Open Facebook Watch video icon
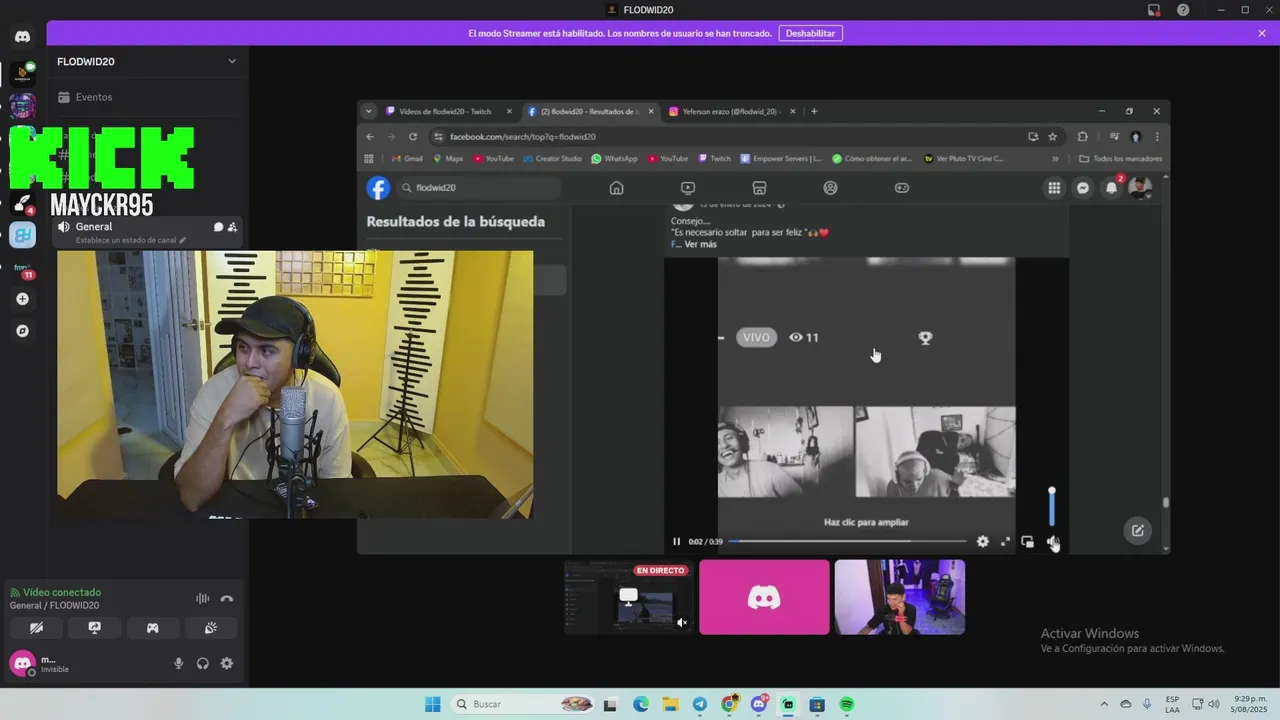1280x720 pixels. coord(688,188)
